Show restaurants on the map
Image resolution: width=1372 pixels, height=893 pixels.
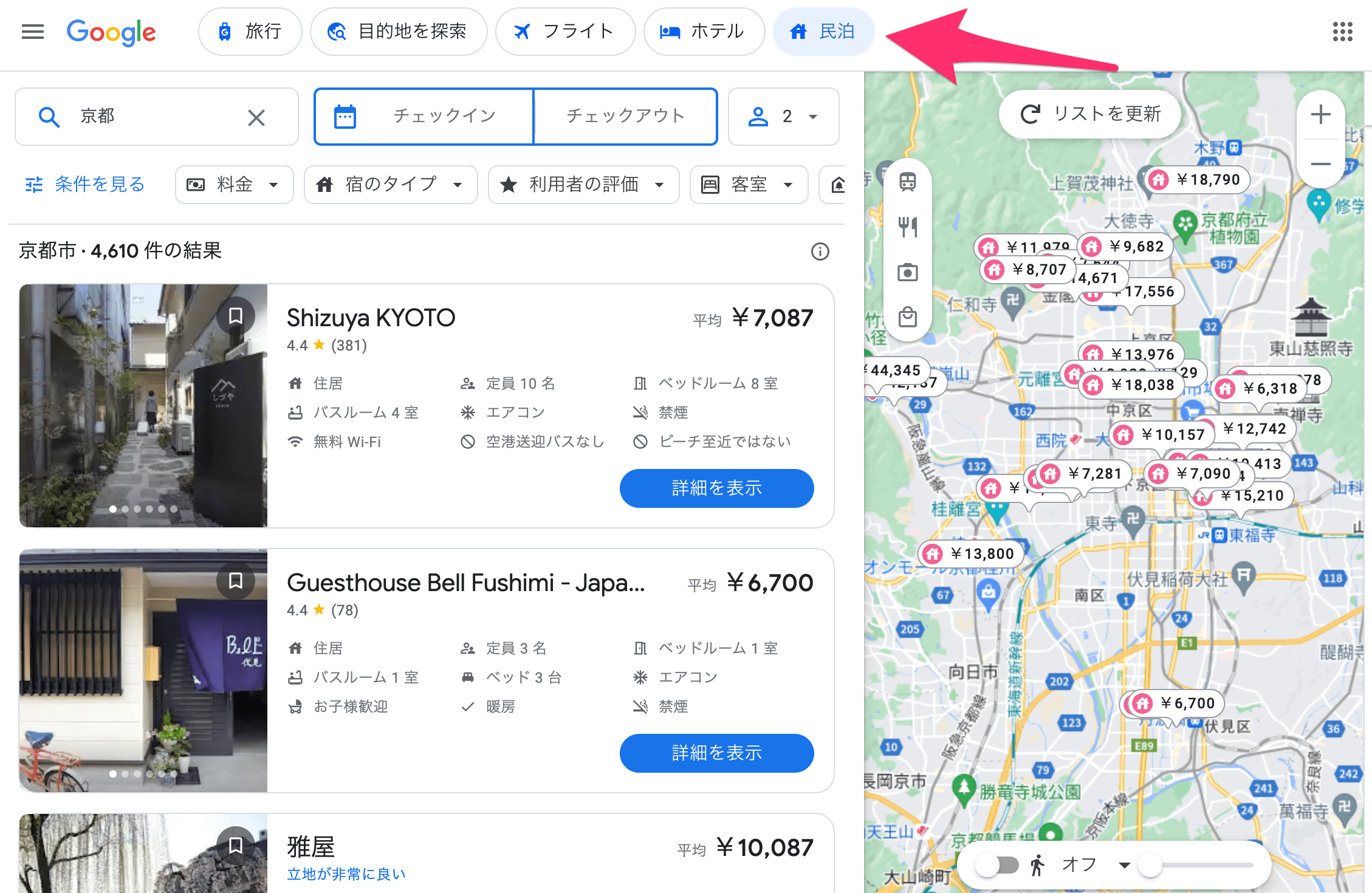pos(908,227)
